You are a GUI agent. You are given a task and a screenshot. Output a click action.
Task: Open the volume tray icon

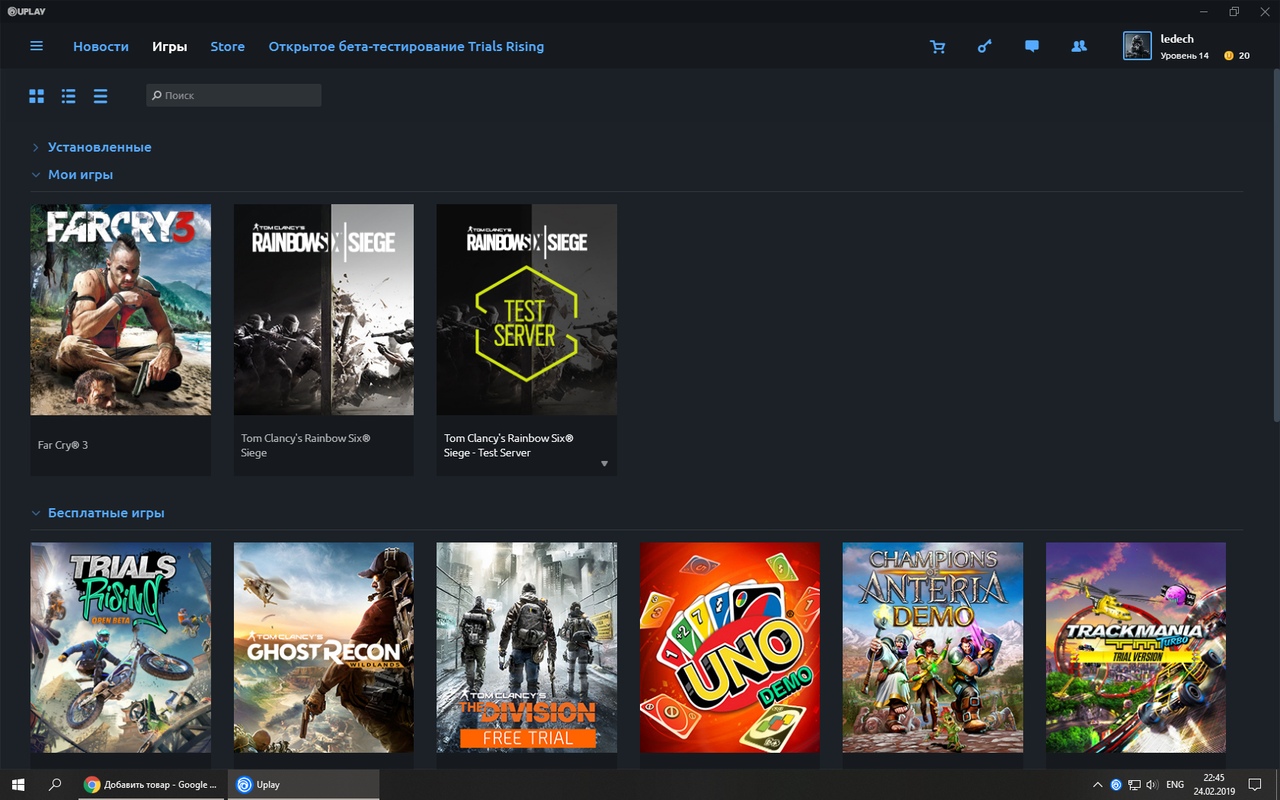coord(1152,785)
